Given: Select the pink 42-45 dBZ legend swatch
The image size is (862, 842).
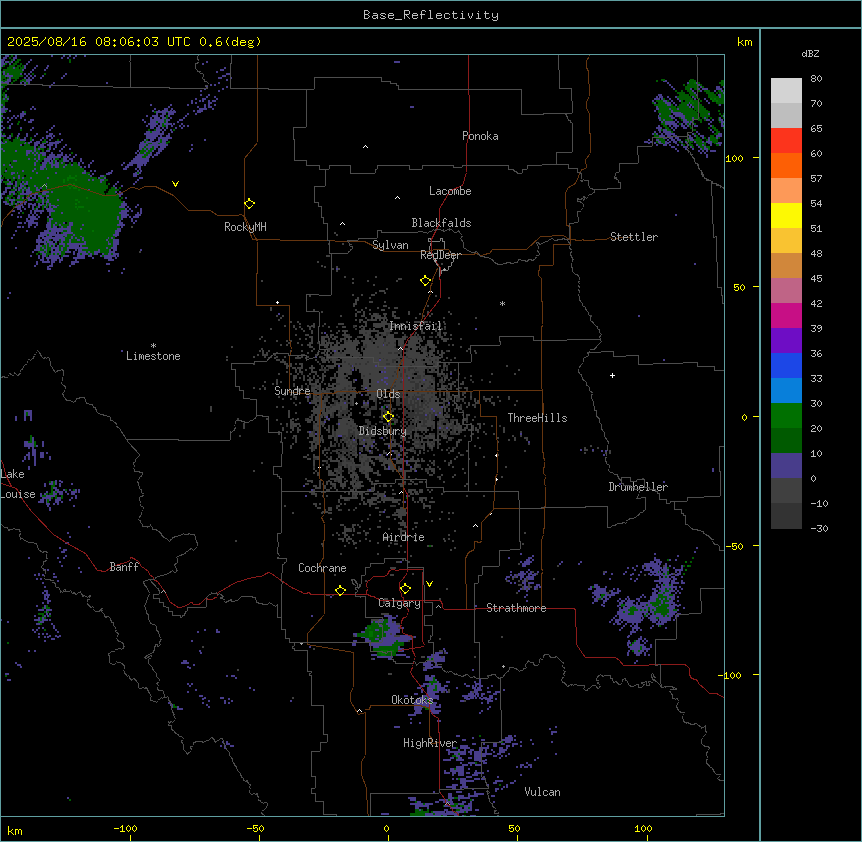Looking at the screenshot, I should 786,290.
